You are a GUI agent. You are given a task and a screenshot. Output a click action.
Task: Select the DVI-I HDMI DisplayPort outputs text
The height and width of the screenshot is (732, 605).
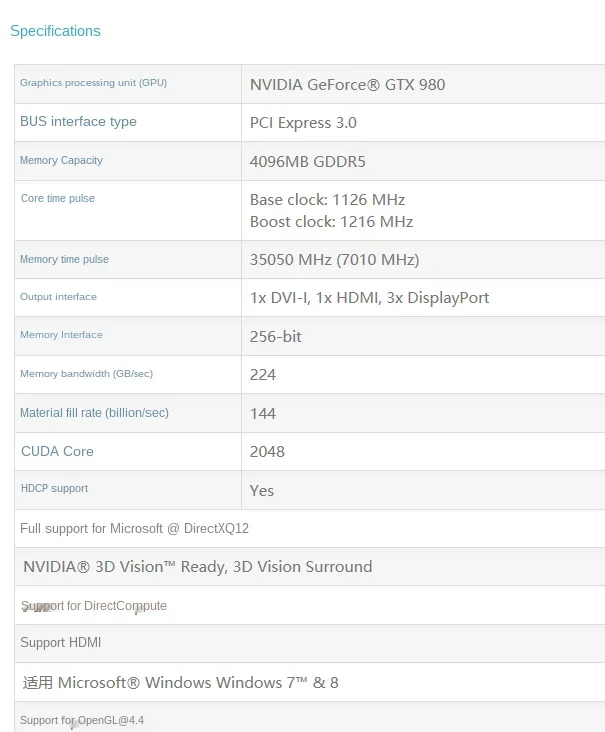point(369,298)
